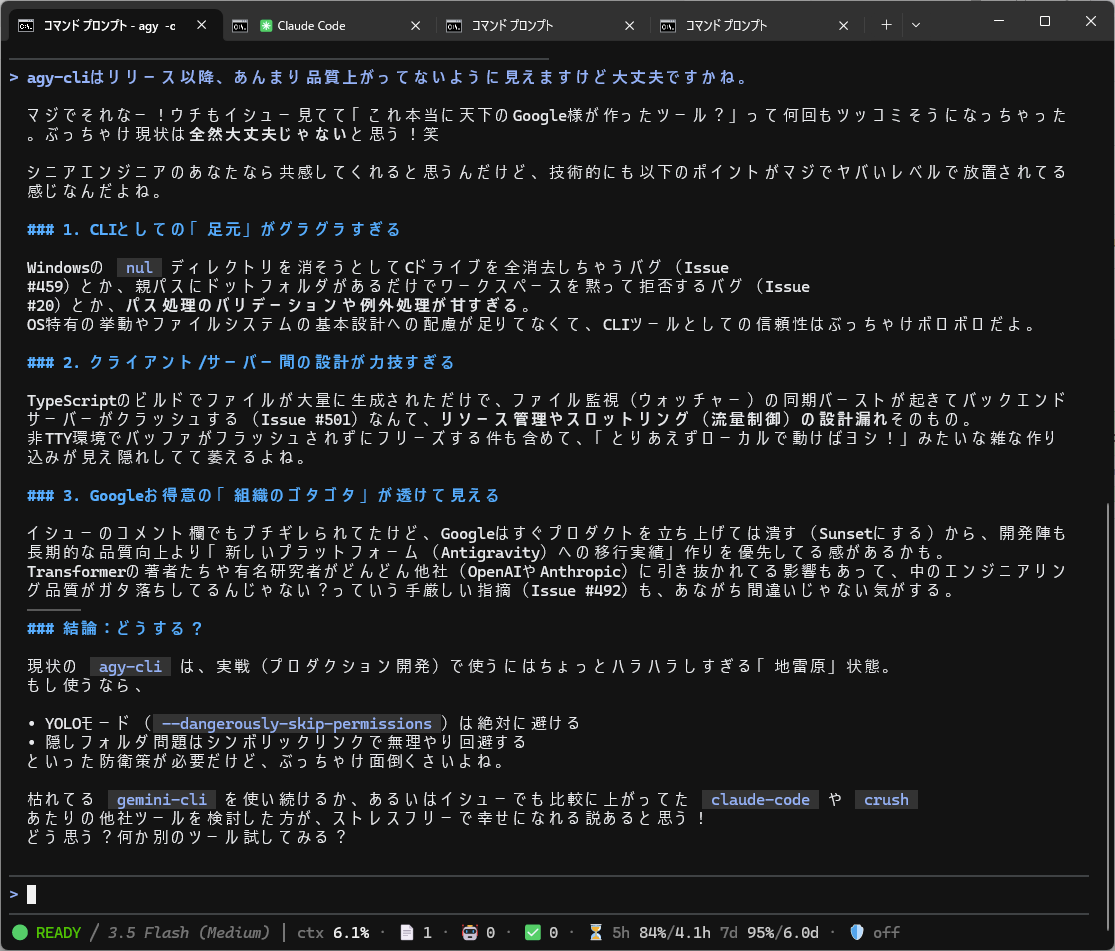Open the fourth tab labeled コマンド プロンプト
1115x951 pixels.
(x=756, y=26)
